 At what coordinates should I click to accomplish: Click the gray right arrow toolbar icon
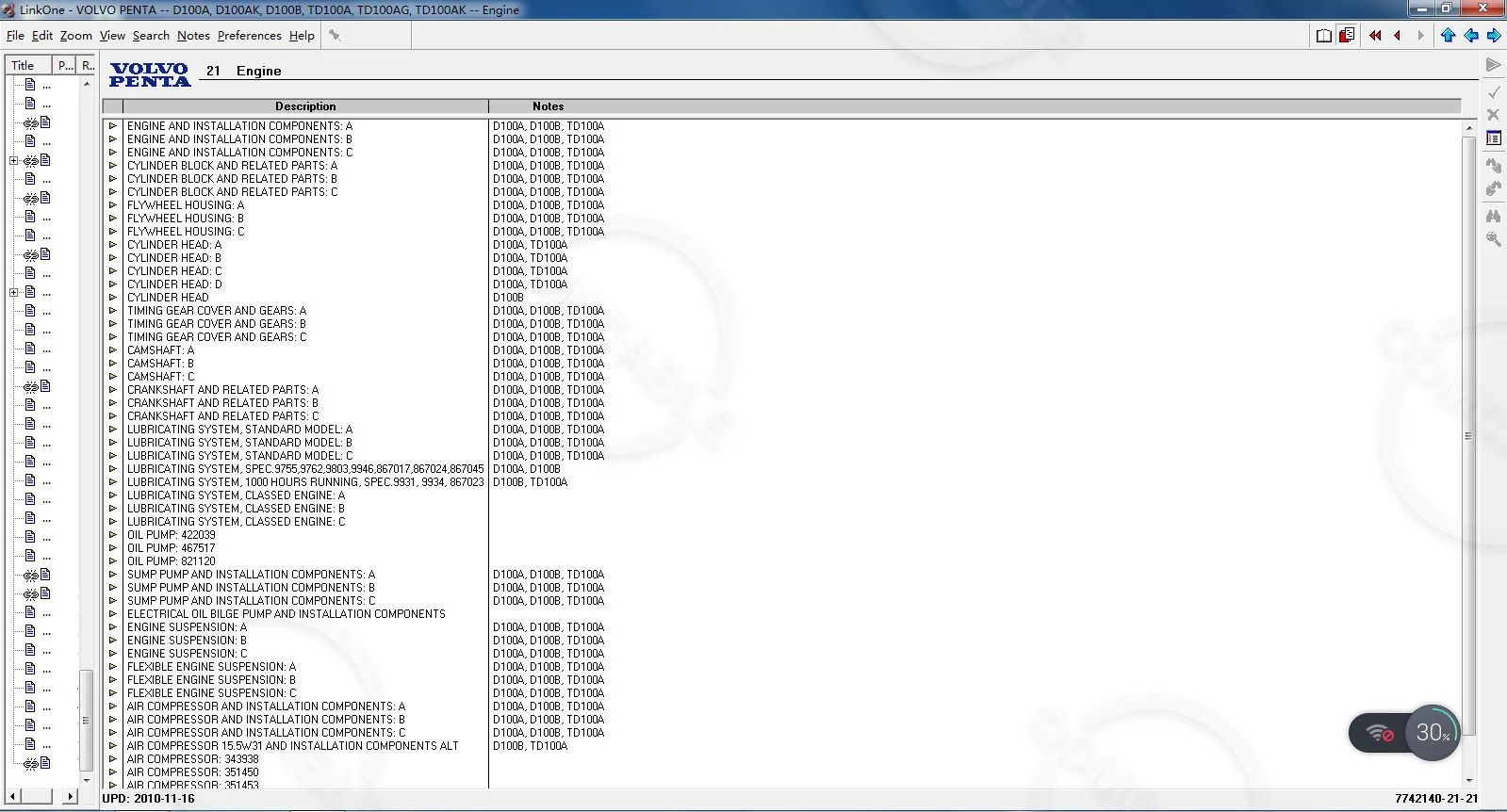pos(1420,36)
